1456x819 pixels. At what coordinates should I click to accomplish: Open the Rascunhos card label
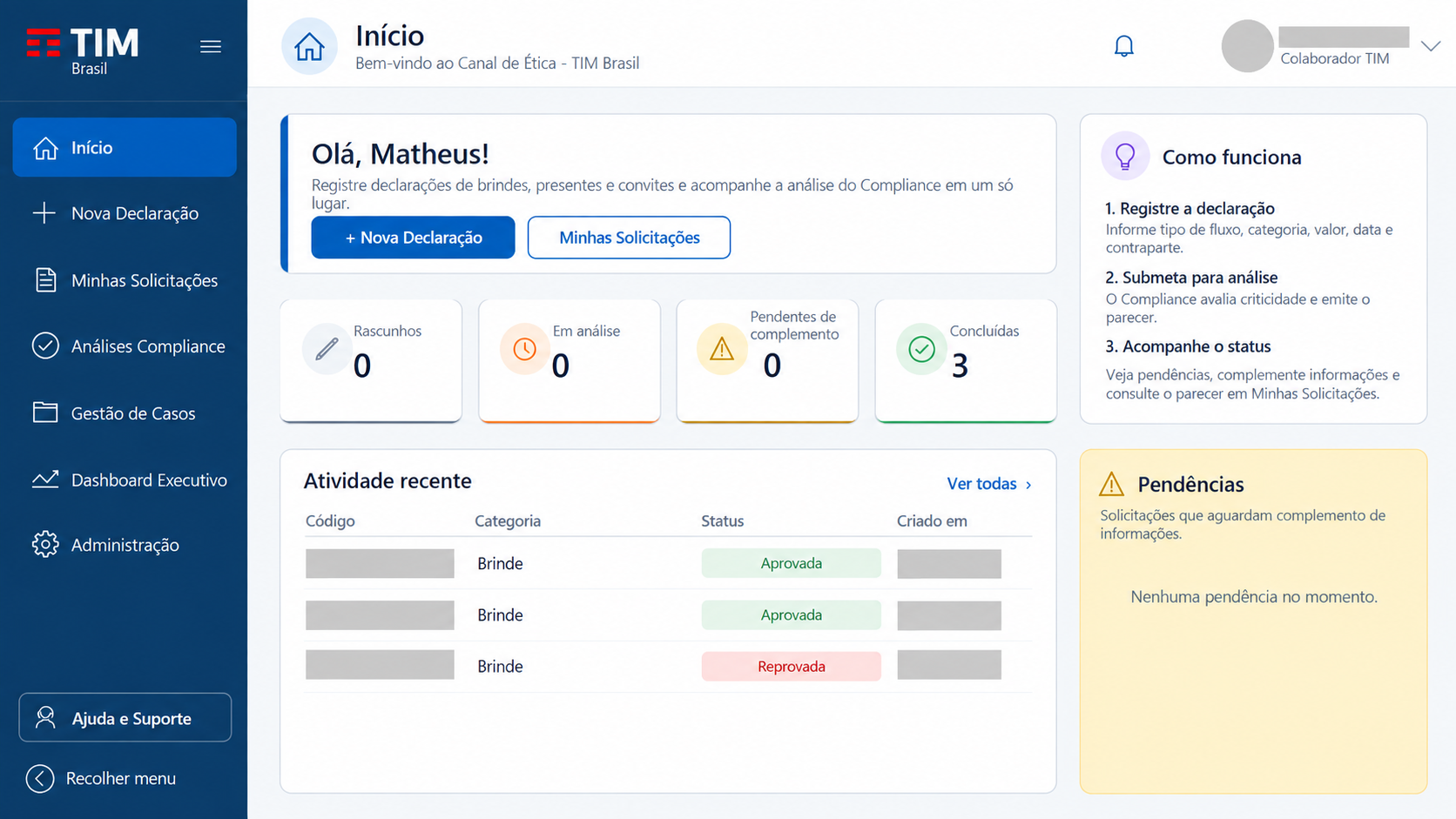coord(388,331)
